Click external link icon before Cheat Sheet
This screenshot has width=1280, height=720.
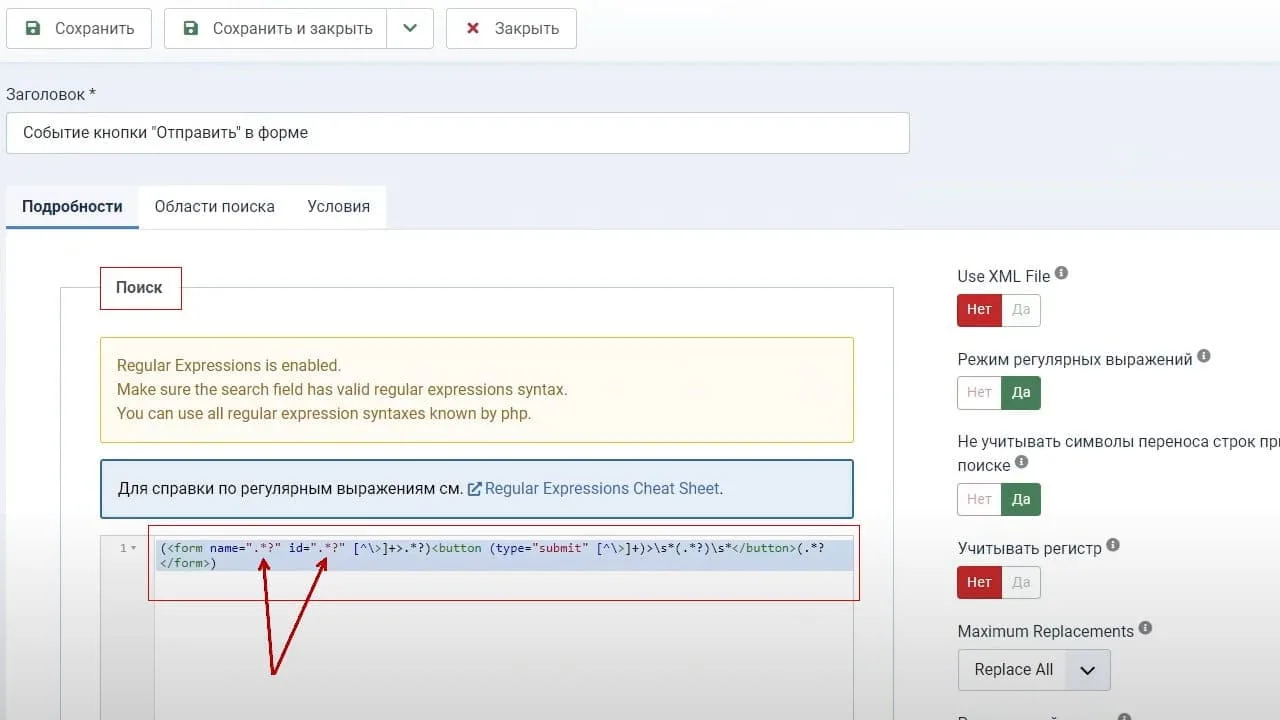(x=475, y=489)
